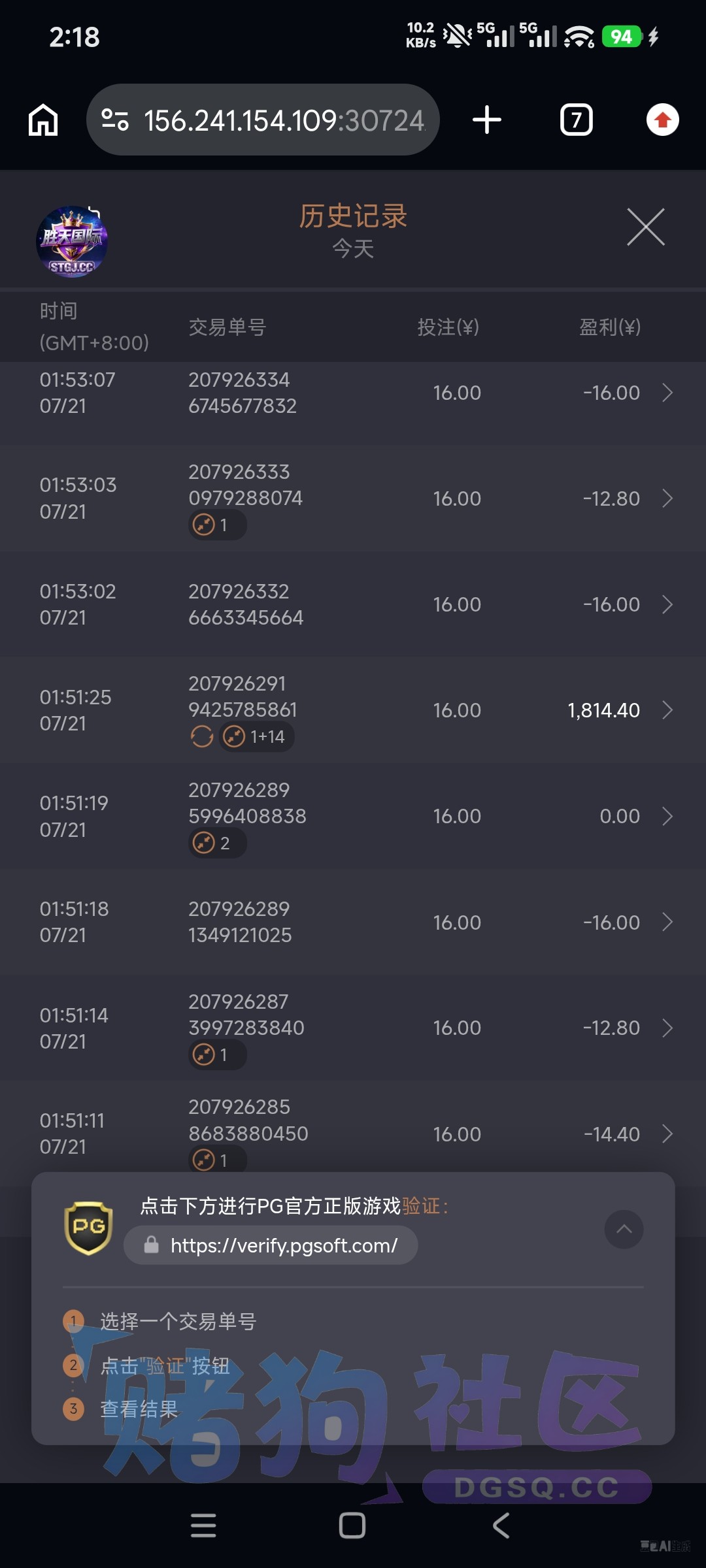
Task: Tap Android recent apps menu button
Action: point(203,1526)
